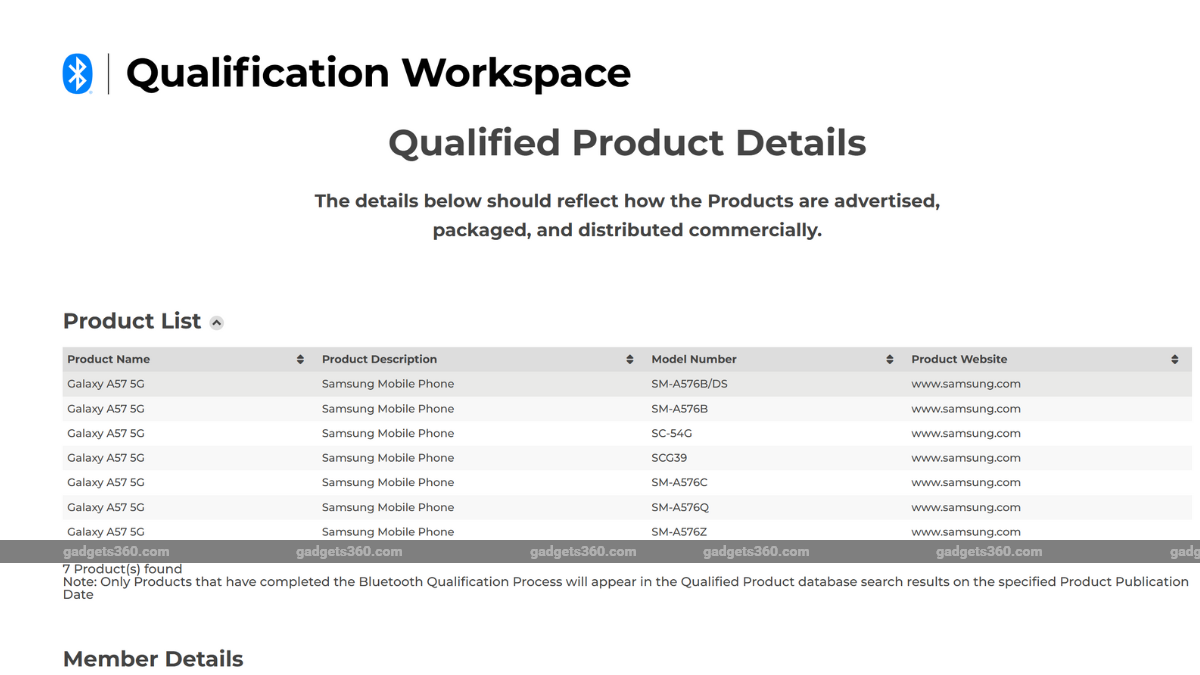1200x675 pixels.
Task: Click the Model Number header text
Action: 693,360
